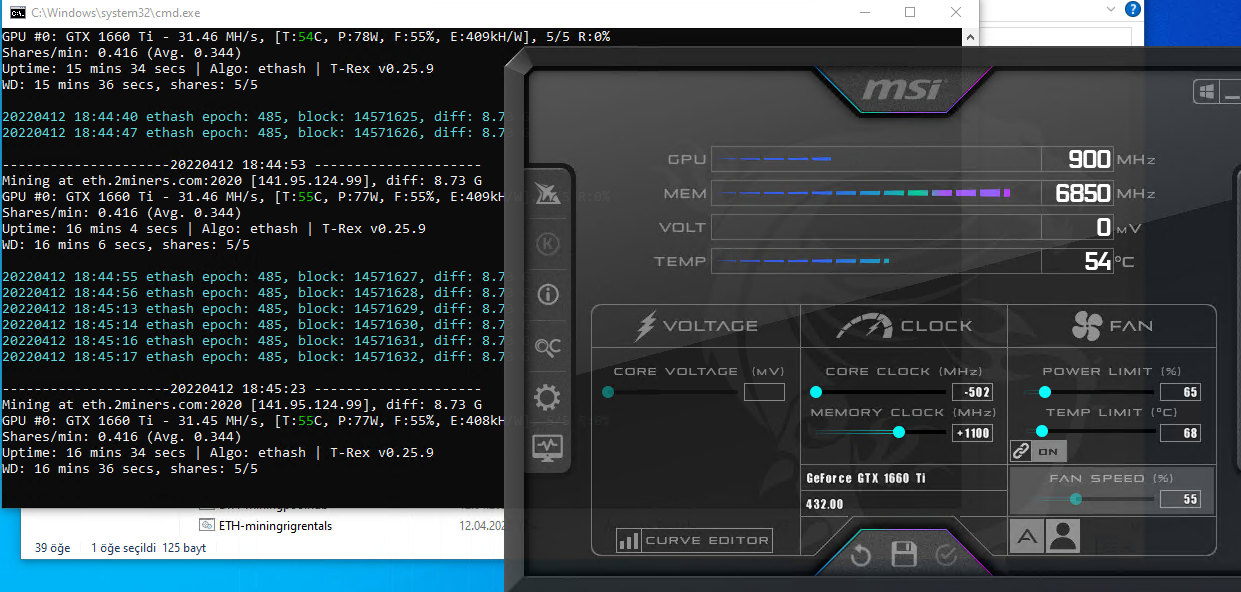Click the power limit slider handle
Screen dimensions: 1241x592
coord(1045,392)
